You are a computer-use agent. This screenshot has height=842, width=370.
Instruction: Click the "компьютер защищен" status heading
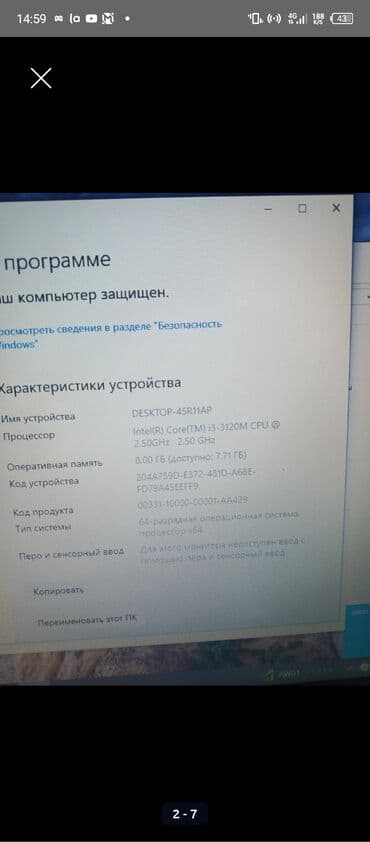click(93, 296)
